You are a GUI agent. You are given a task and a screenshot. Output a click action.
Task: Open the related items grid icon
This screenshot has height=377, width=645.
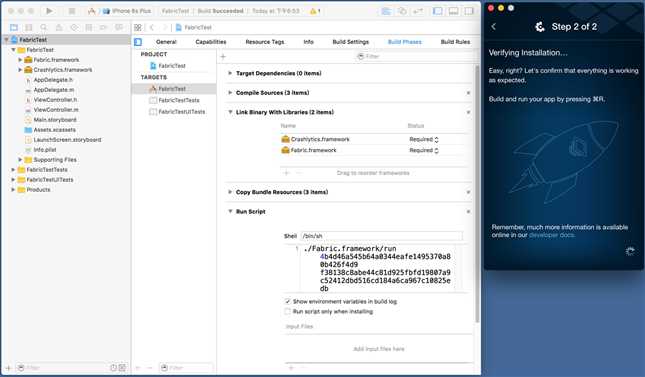[138, 28]
